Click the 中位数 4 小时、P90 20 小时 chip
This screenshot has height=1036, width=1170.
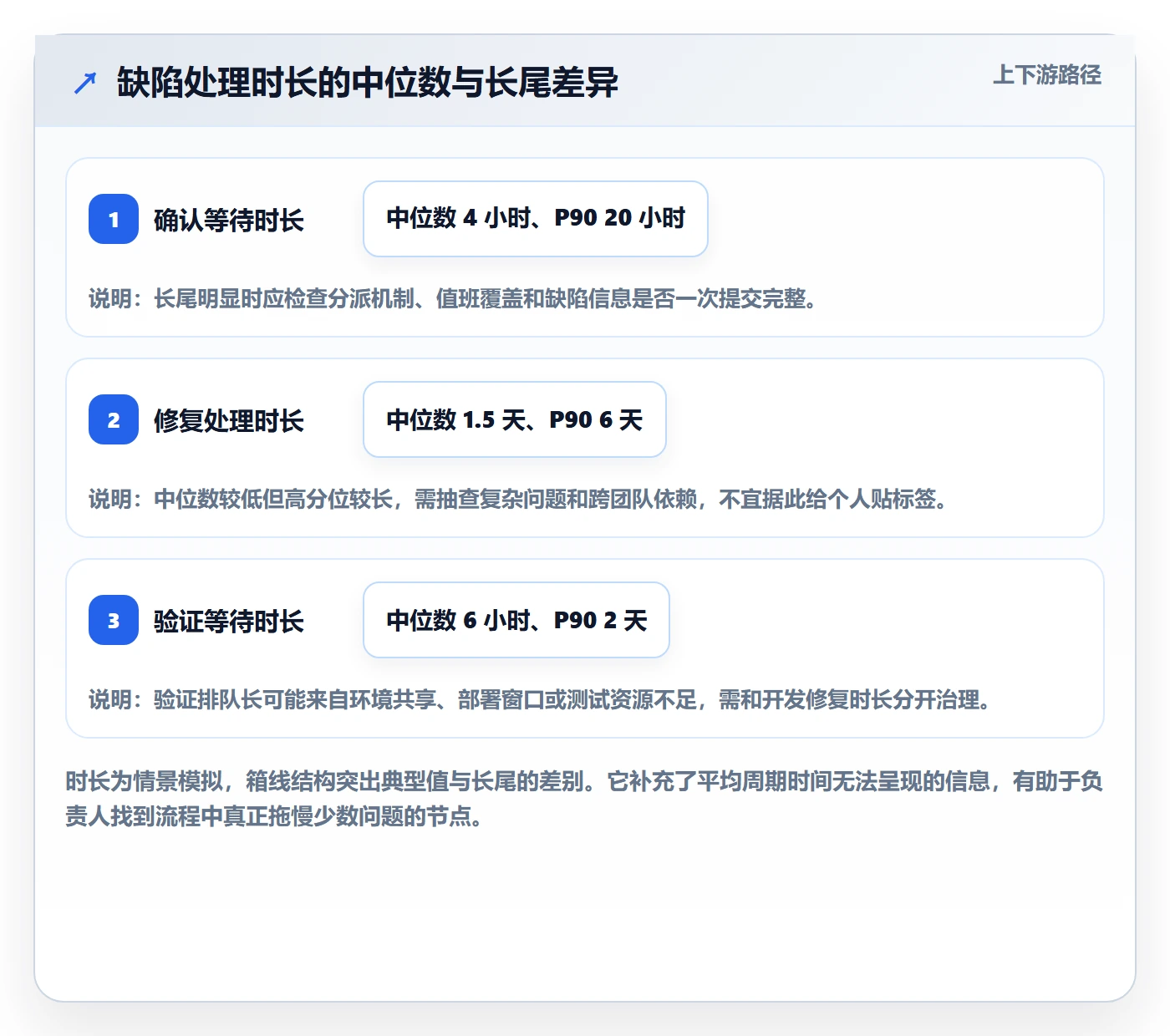pos(536,219)
